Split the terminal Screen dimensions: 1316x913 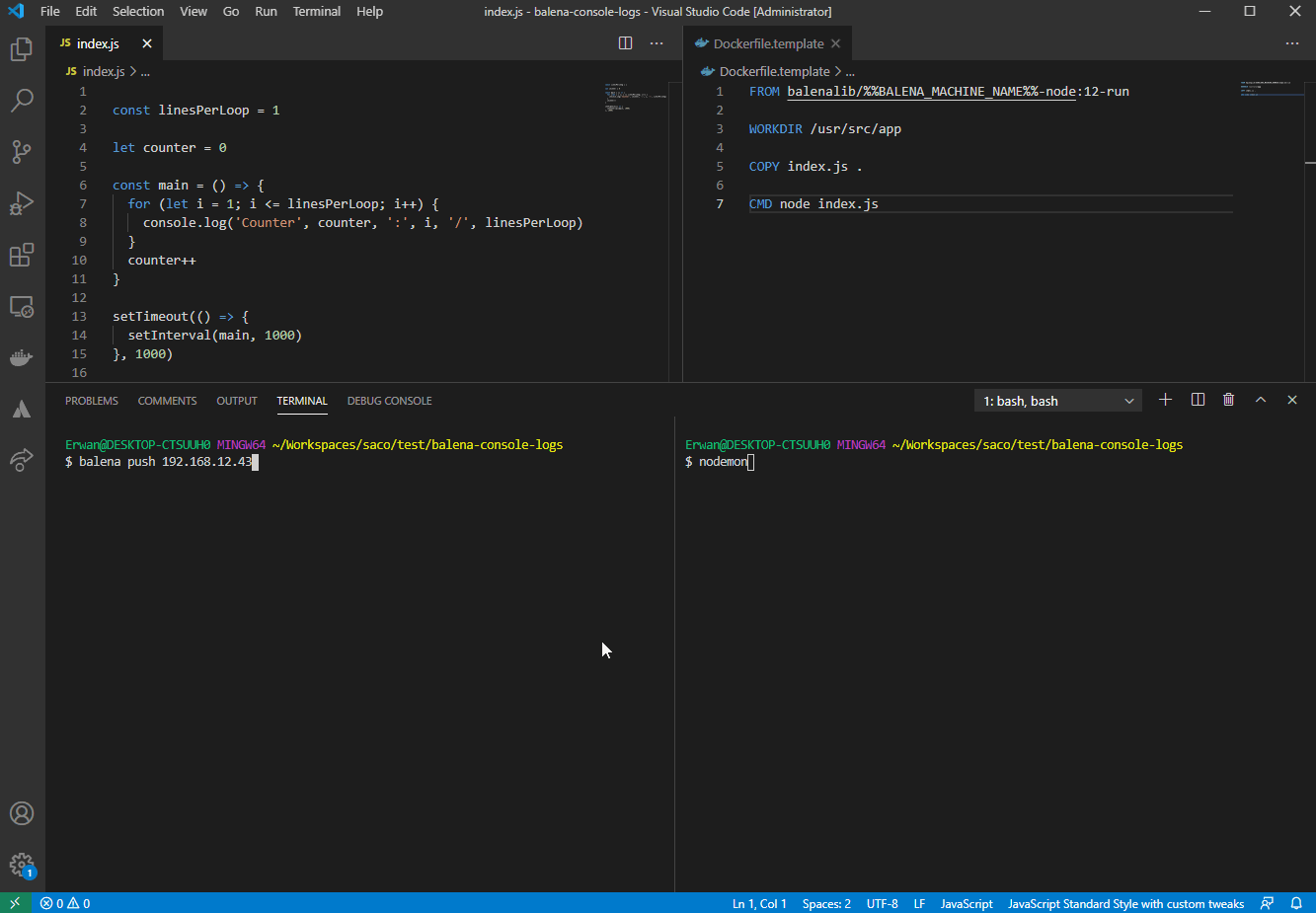tap(1198, 400)
